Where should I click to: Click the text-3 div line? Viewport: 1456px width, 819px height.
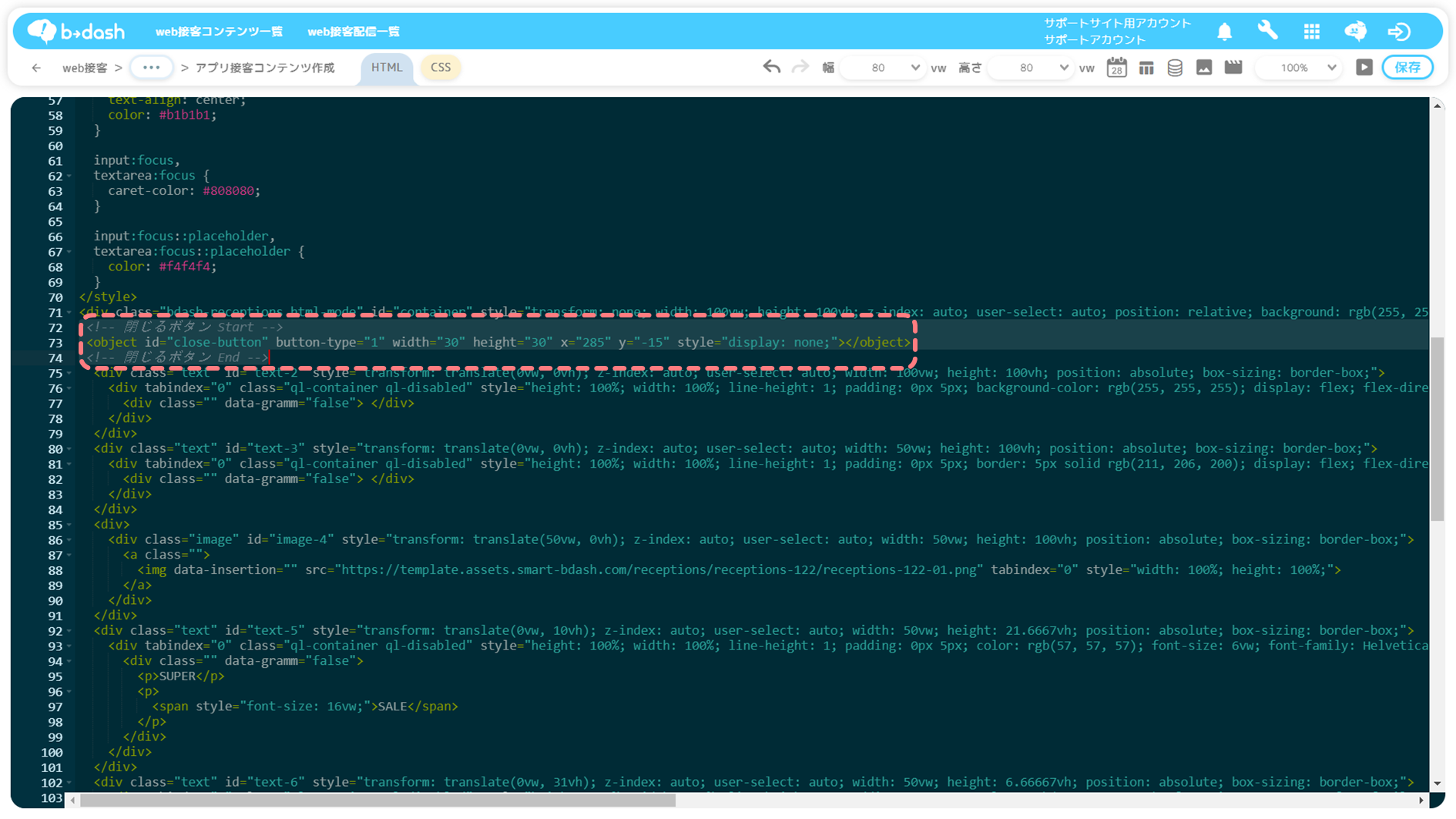click(x=736, y=448)
